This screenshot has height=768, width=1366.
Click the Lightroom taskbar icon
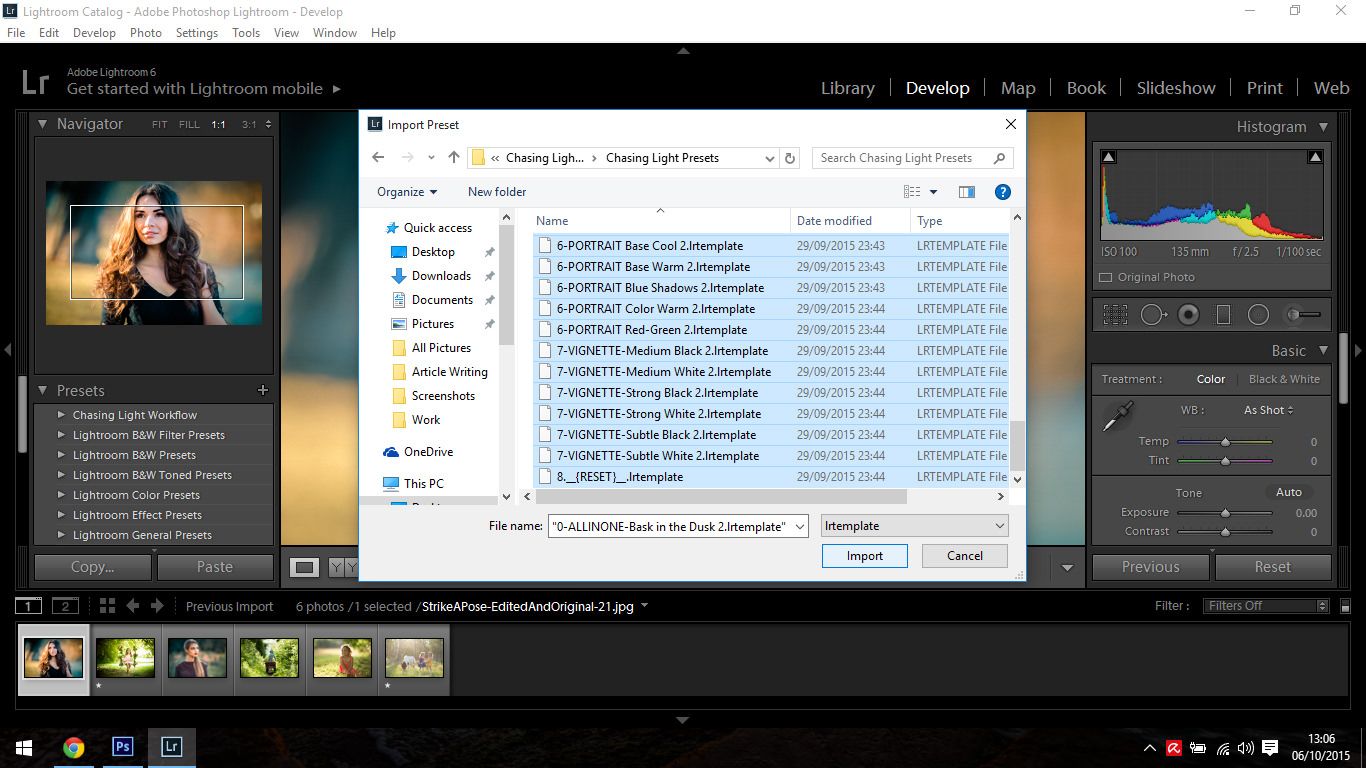(171, 747)
